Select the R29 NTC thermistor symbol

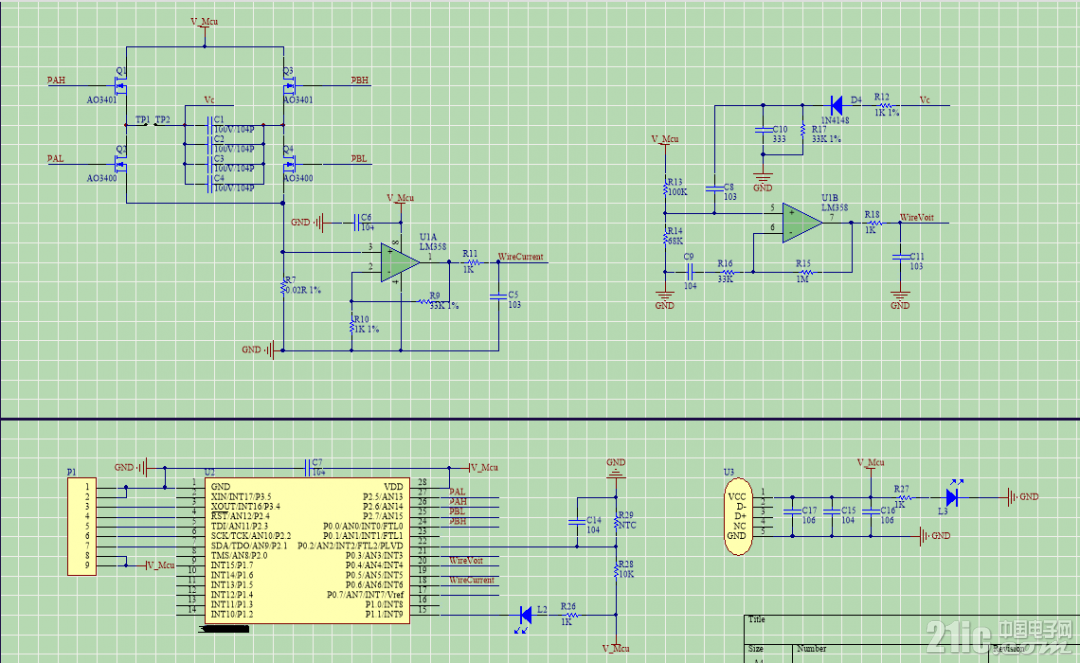(x=616, y=523)
